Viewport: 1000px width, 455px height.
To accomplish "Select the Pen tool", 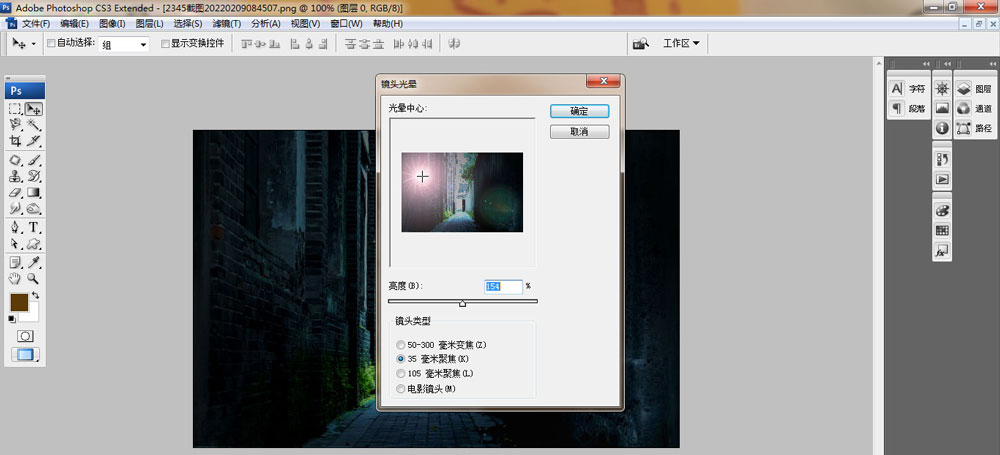I will pos(16,228).
